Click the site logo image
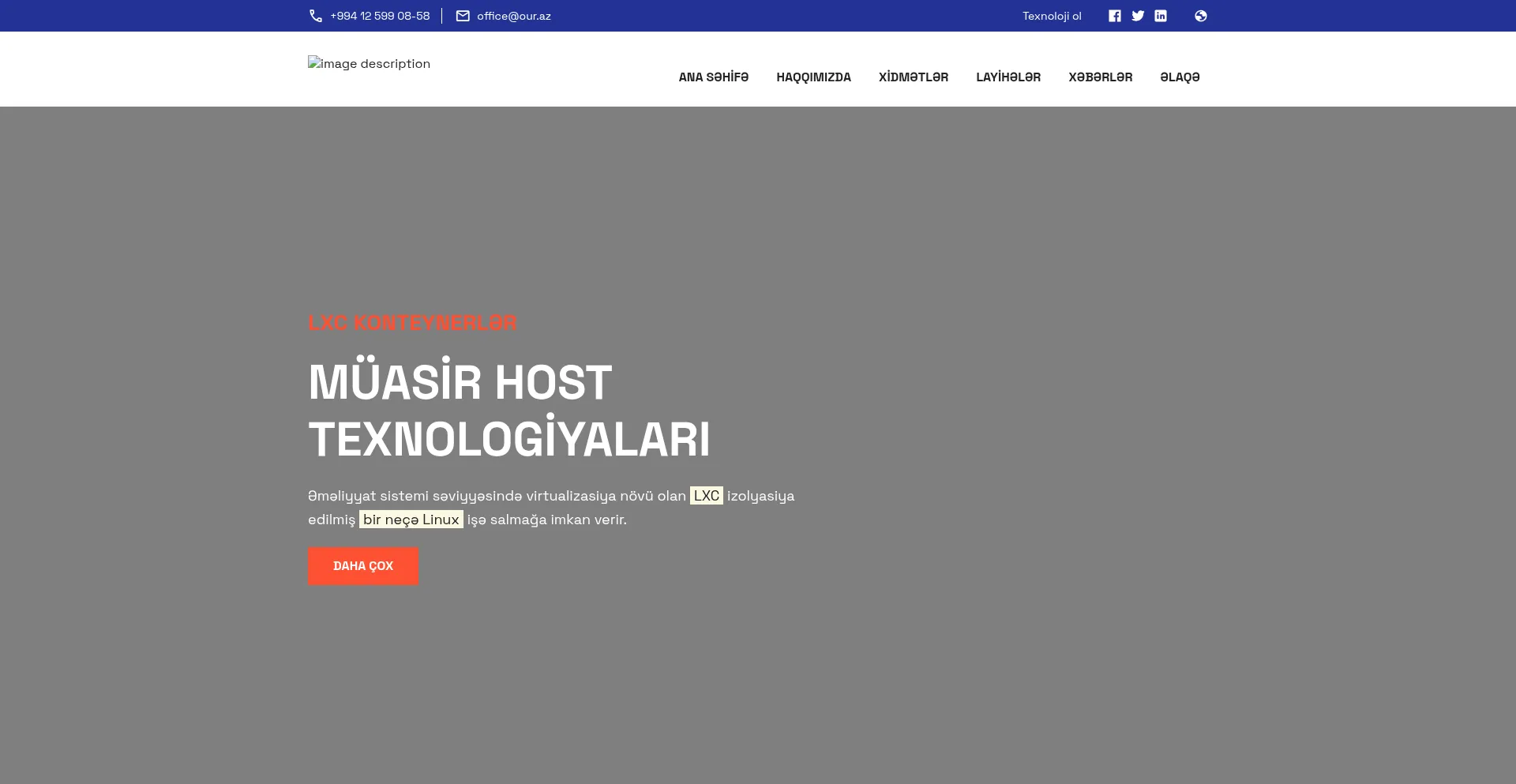The height and width of the screenshot is (784, 1516). pos(369,64)
